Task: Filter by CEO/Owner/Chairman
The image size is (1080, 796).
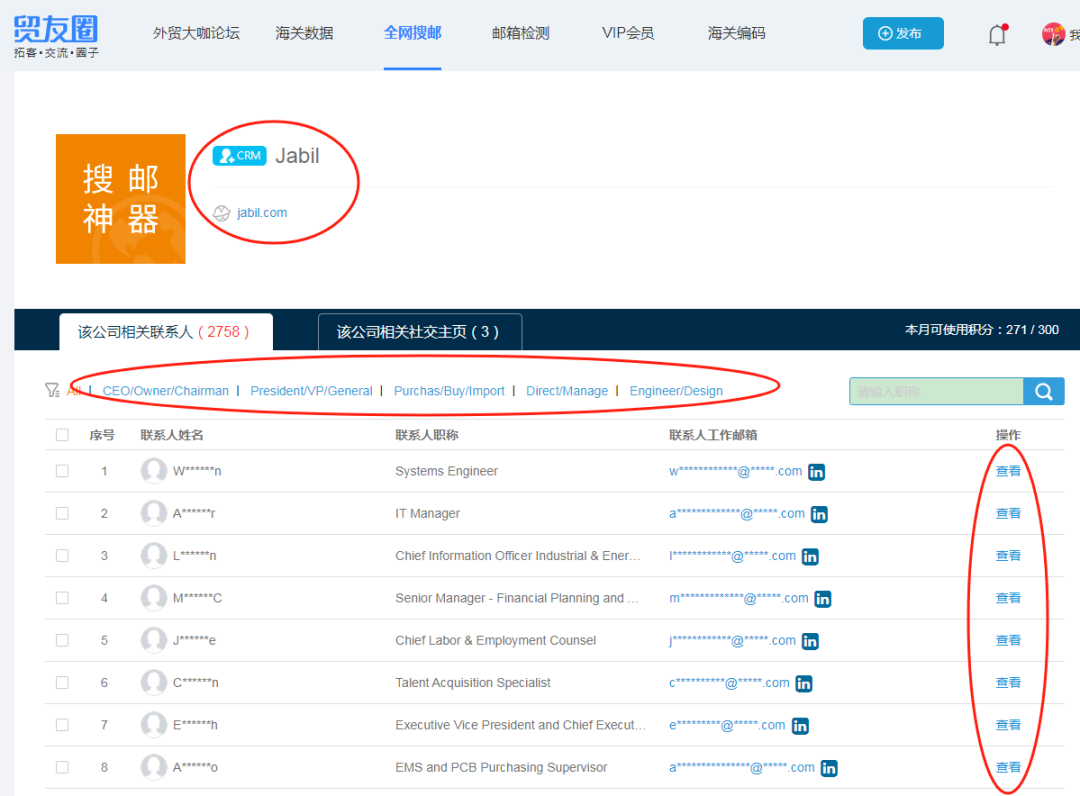Action: (x=166, y=391)
